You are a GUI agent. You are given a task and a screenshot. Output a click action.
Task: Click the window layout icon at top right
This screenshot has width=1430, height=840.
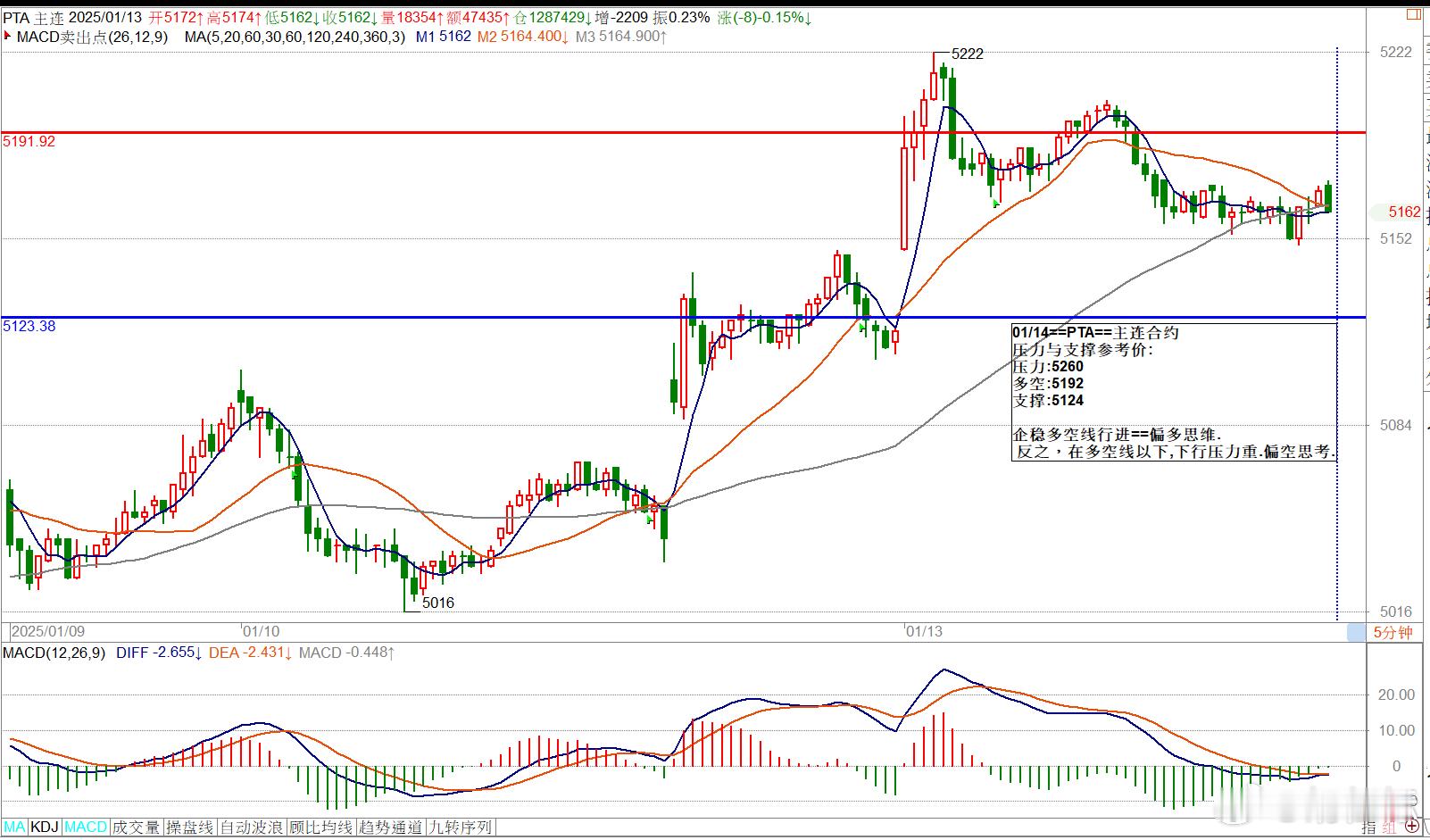[1414, 14]
